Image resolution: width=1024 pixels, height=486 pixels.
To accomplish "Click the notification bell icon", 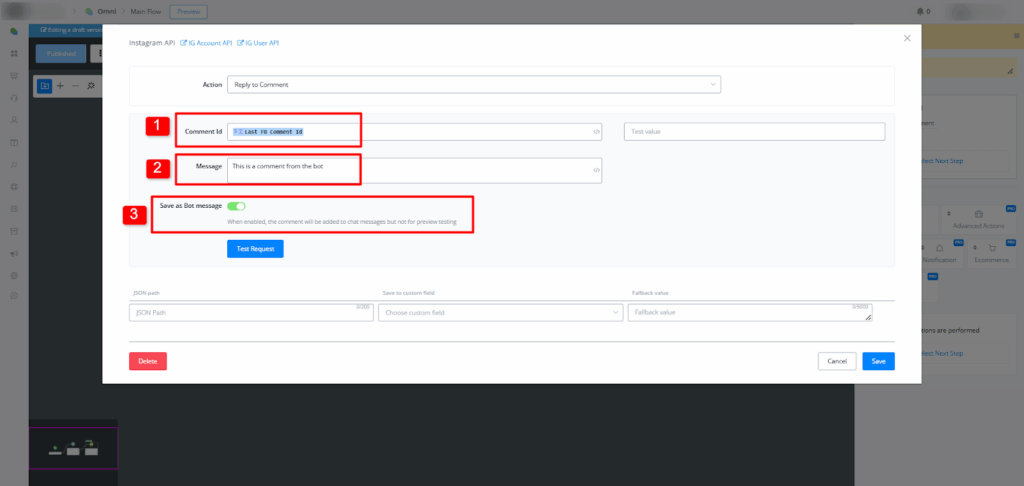I will pos(921,11).
